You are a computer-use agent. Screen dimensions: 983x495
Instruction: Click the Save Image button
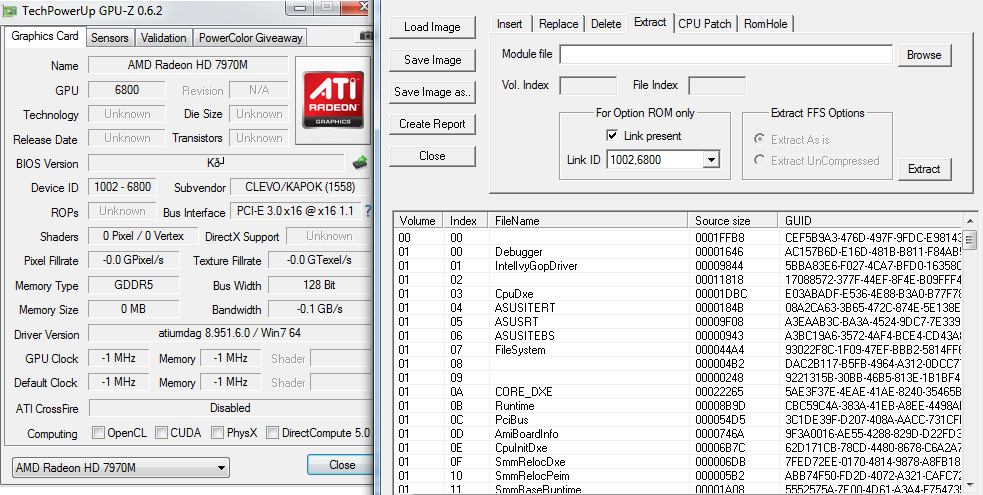pos(432,60)
